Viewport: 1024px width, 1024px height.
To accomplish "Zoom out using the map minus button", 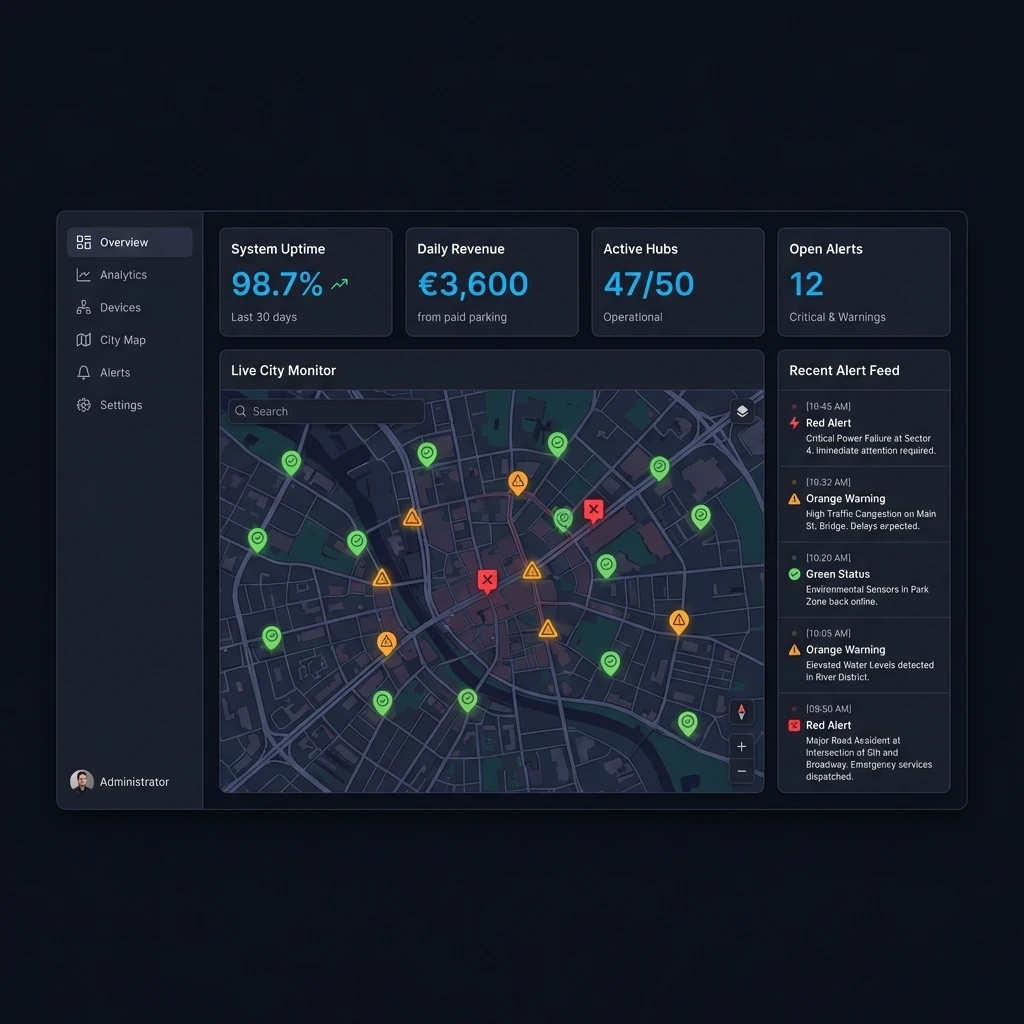I will (741, 771).
